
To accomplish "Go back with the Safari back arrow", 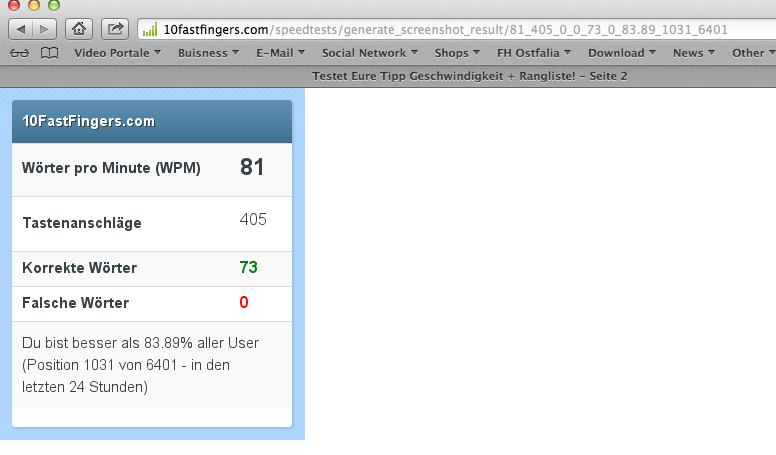I will click(20, 29).
